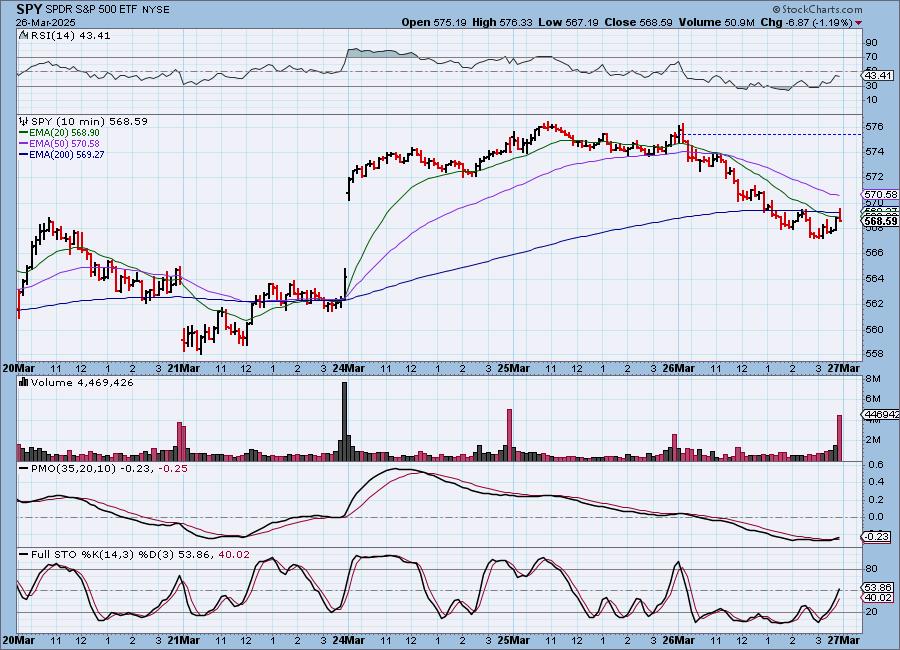The image size is (900, 650).
Task: Click the 53.86 stochastic value tag
Action: (x=878, y=587)
